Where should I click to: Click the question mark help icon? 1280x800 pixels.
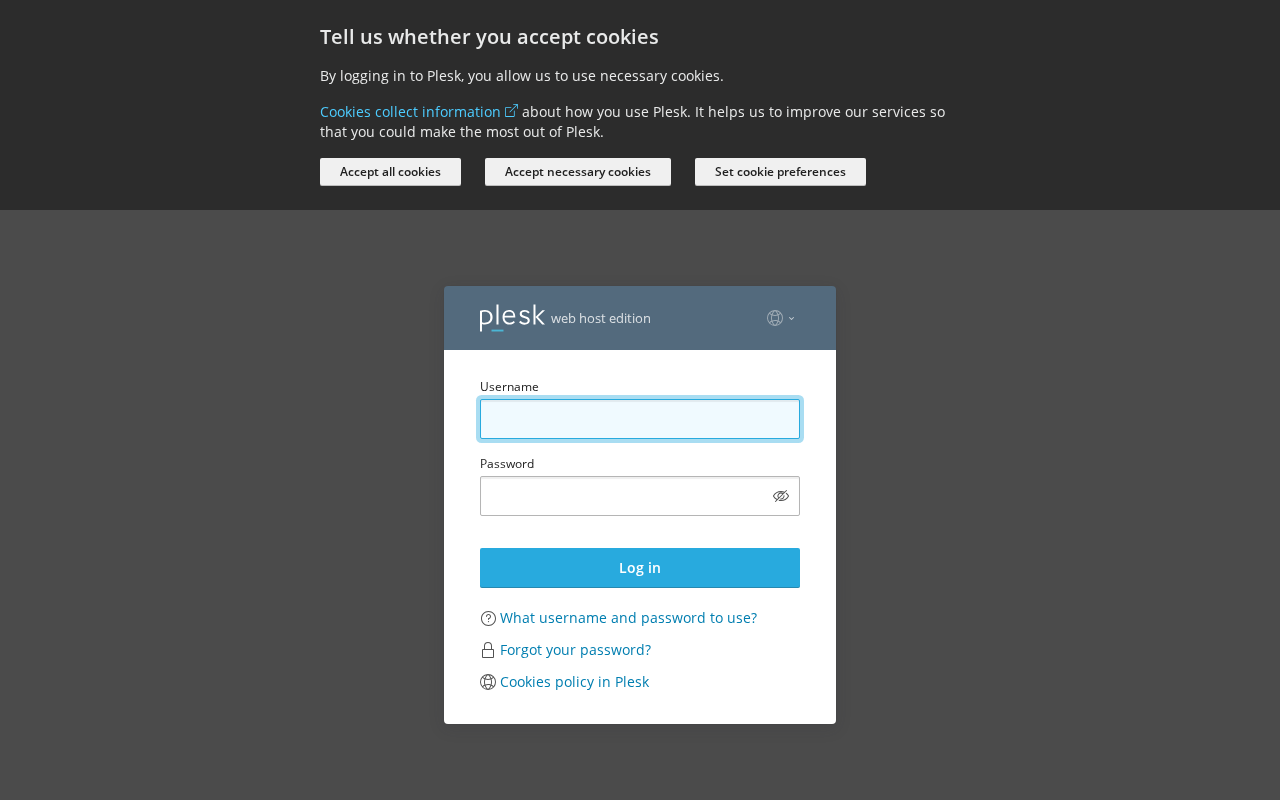(488, 619)
